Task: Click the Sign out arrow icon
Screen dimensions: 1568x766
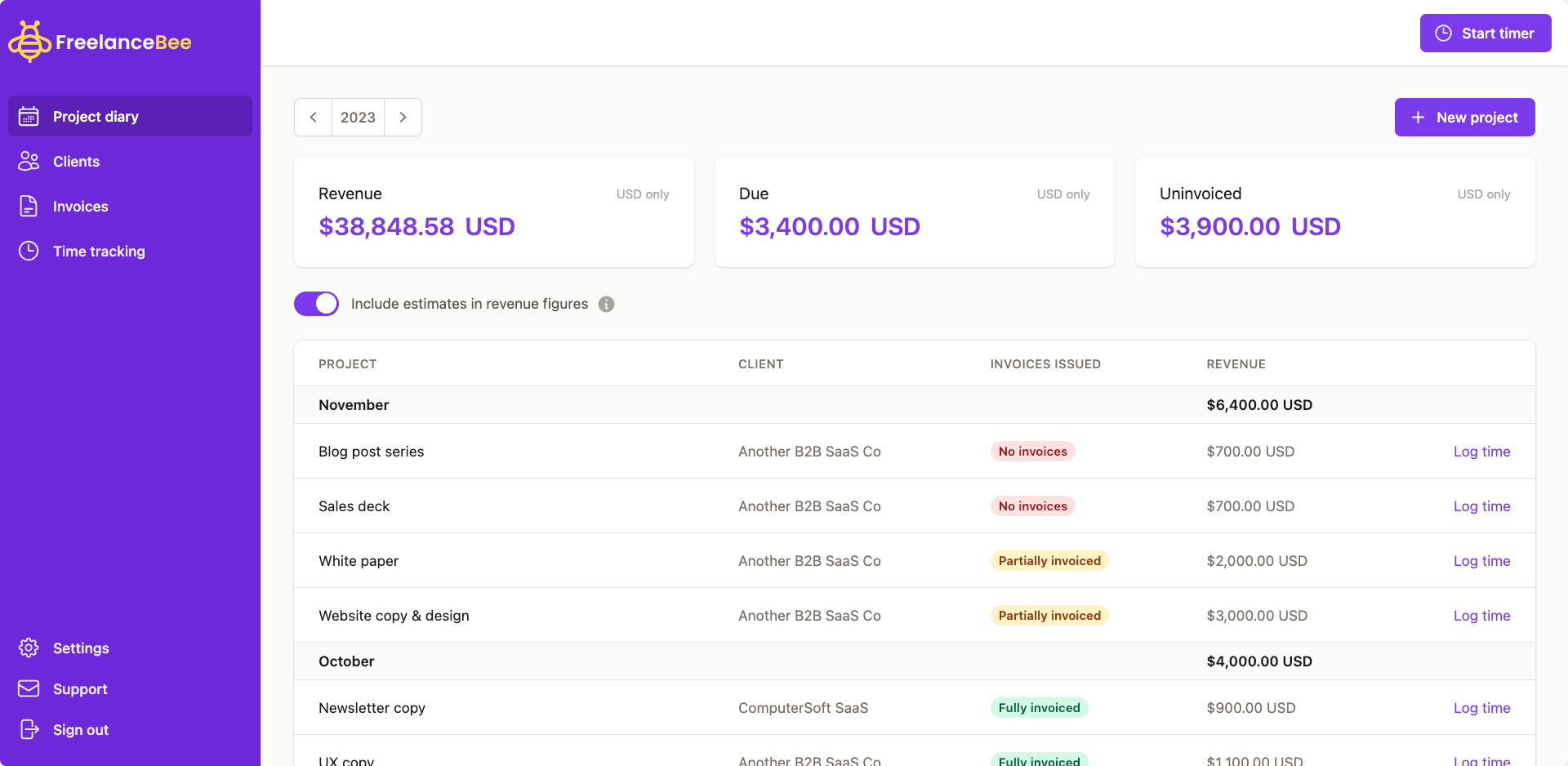Action: coord(29,730)
